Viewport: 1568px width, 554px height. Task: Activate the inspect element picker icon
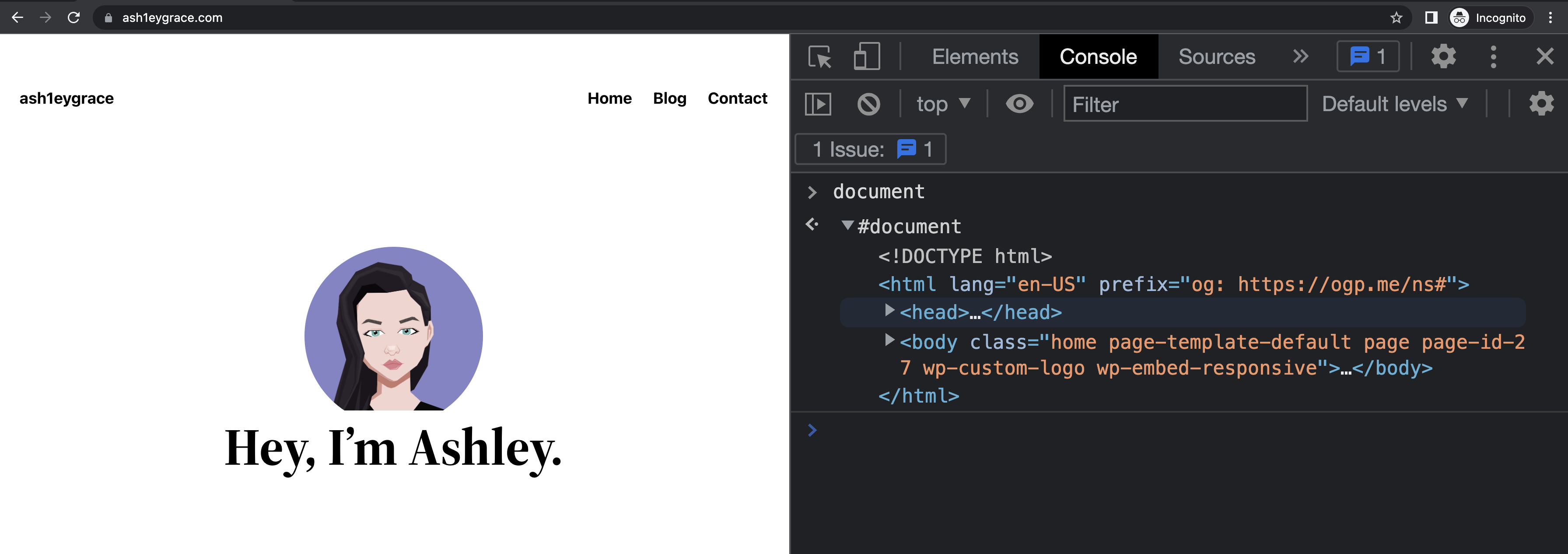point(819,56)
